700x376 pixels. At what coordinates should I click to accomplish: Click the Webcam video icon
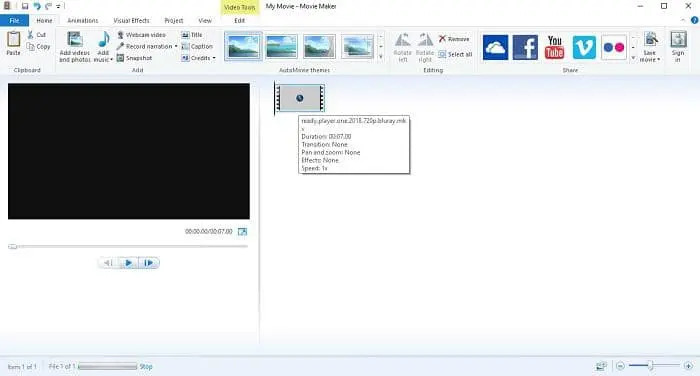tap(121, 34)
